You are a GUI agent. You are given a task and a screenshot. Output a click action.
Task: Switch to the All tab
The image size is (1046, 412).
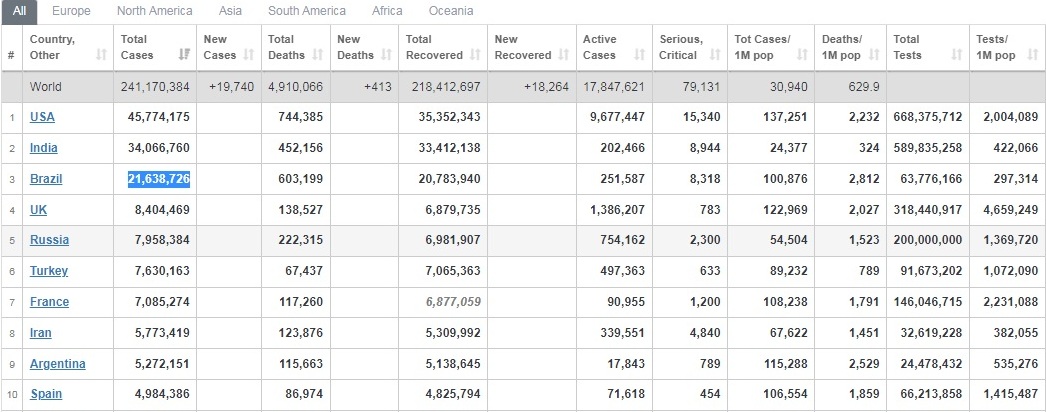pos(19,11)
